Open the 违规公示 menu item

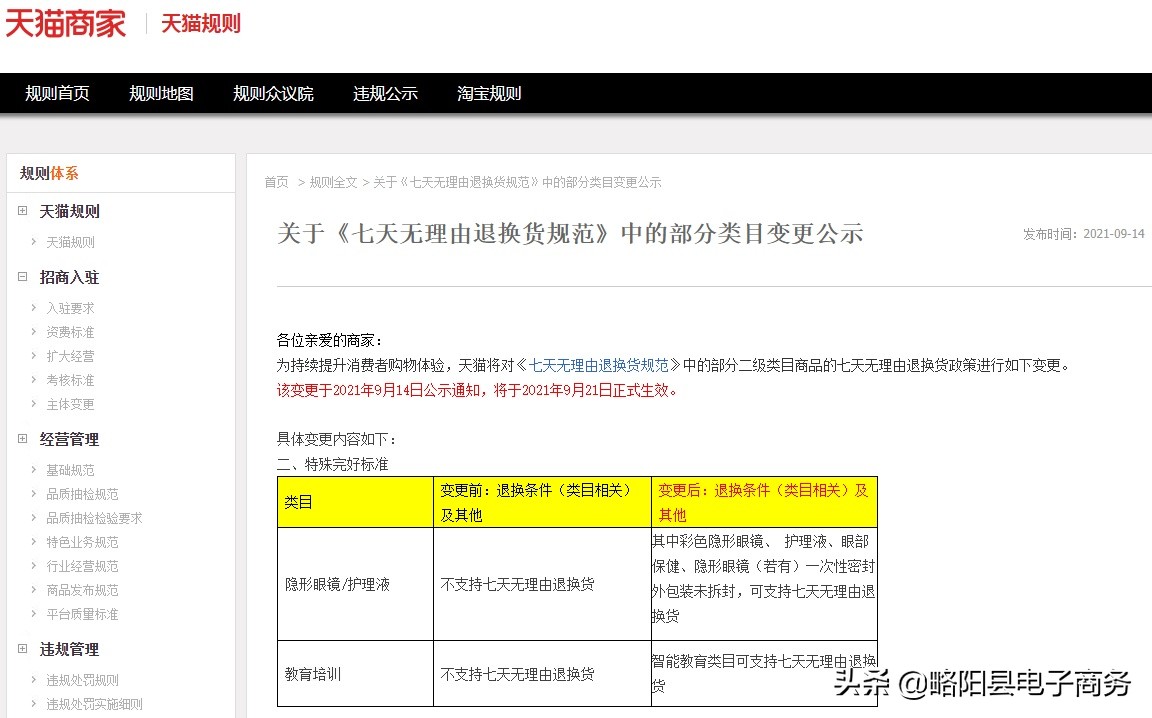point(385,93)
